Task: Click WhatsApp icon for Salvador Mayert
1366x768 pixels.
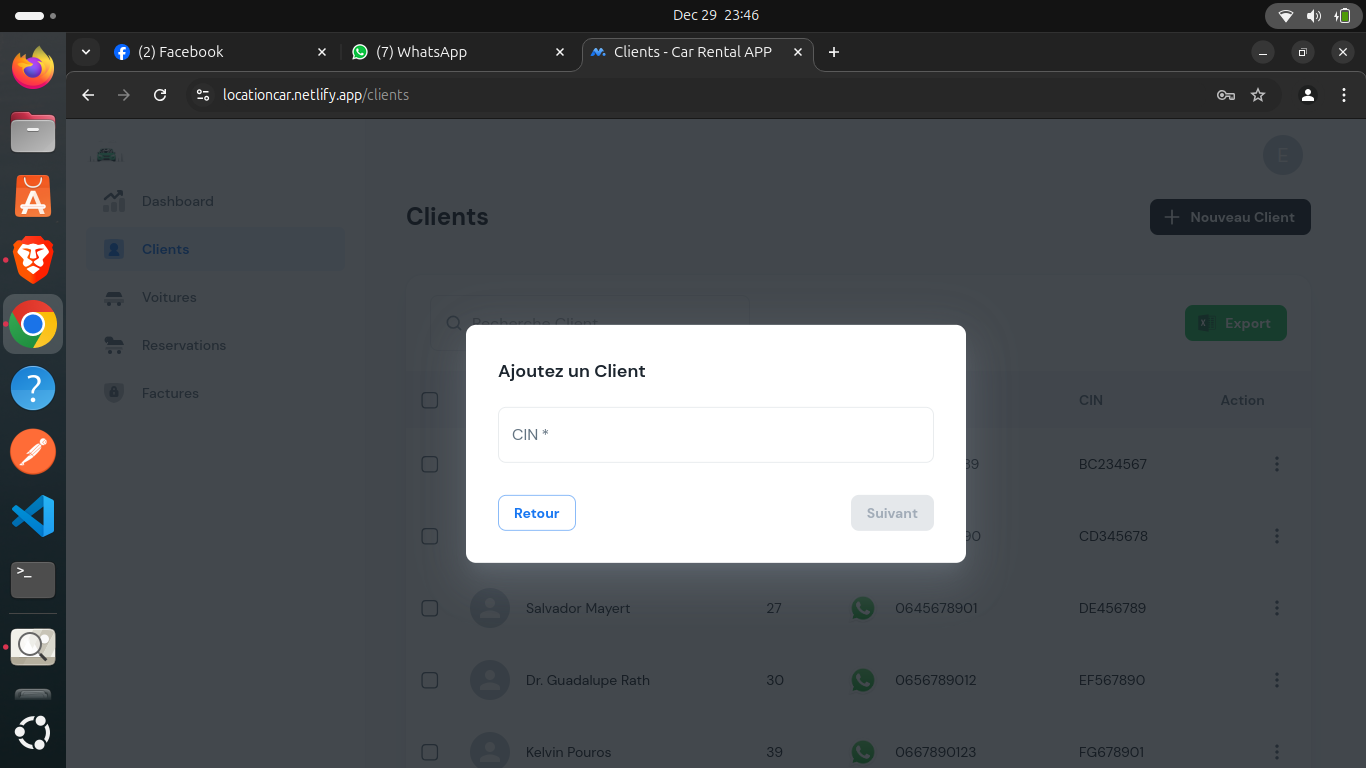Action: (x=863, y=608)
